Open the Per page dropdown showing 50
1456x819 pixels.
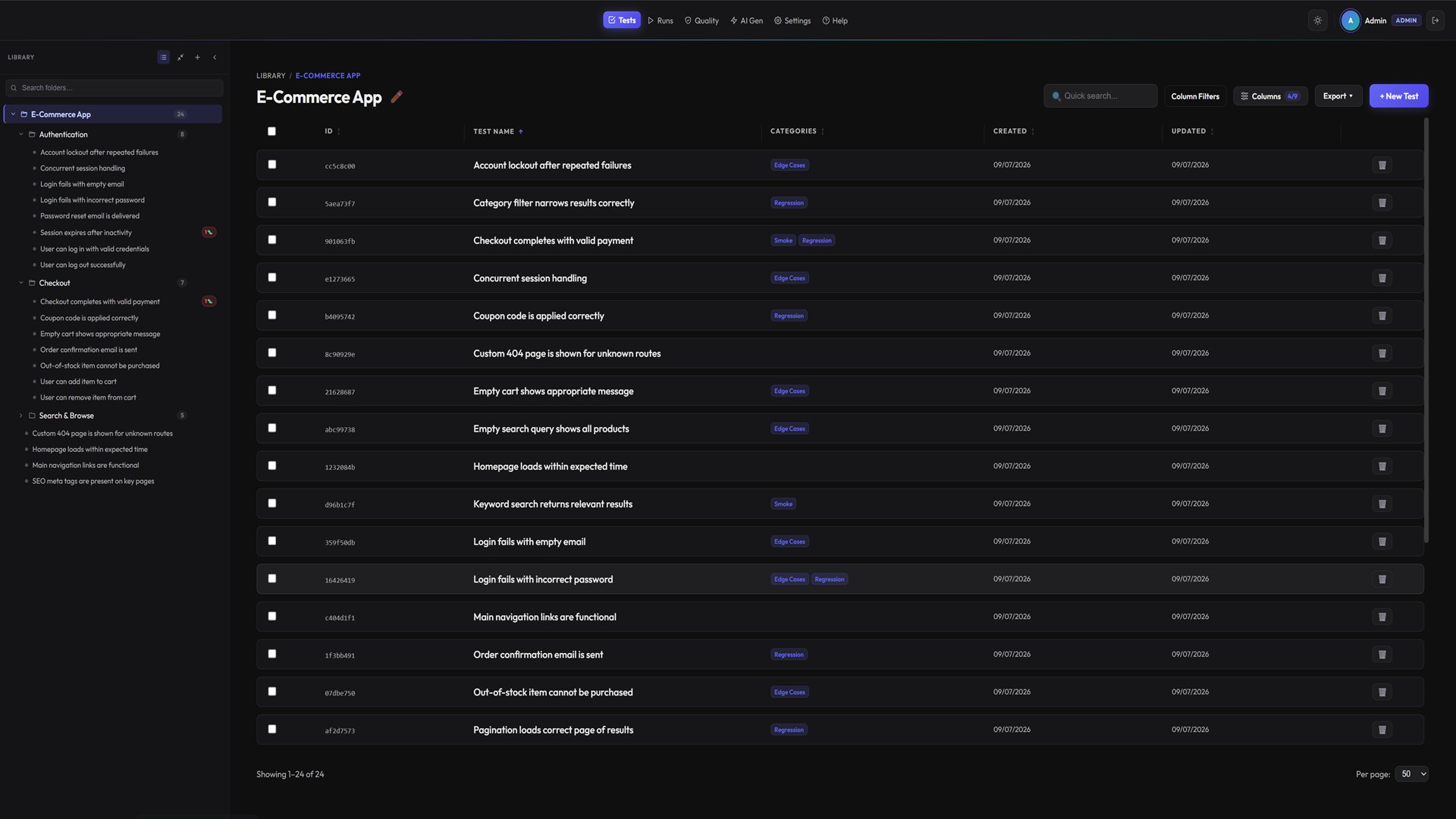1414,774
